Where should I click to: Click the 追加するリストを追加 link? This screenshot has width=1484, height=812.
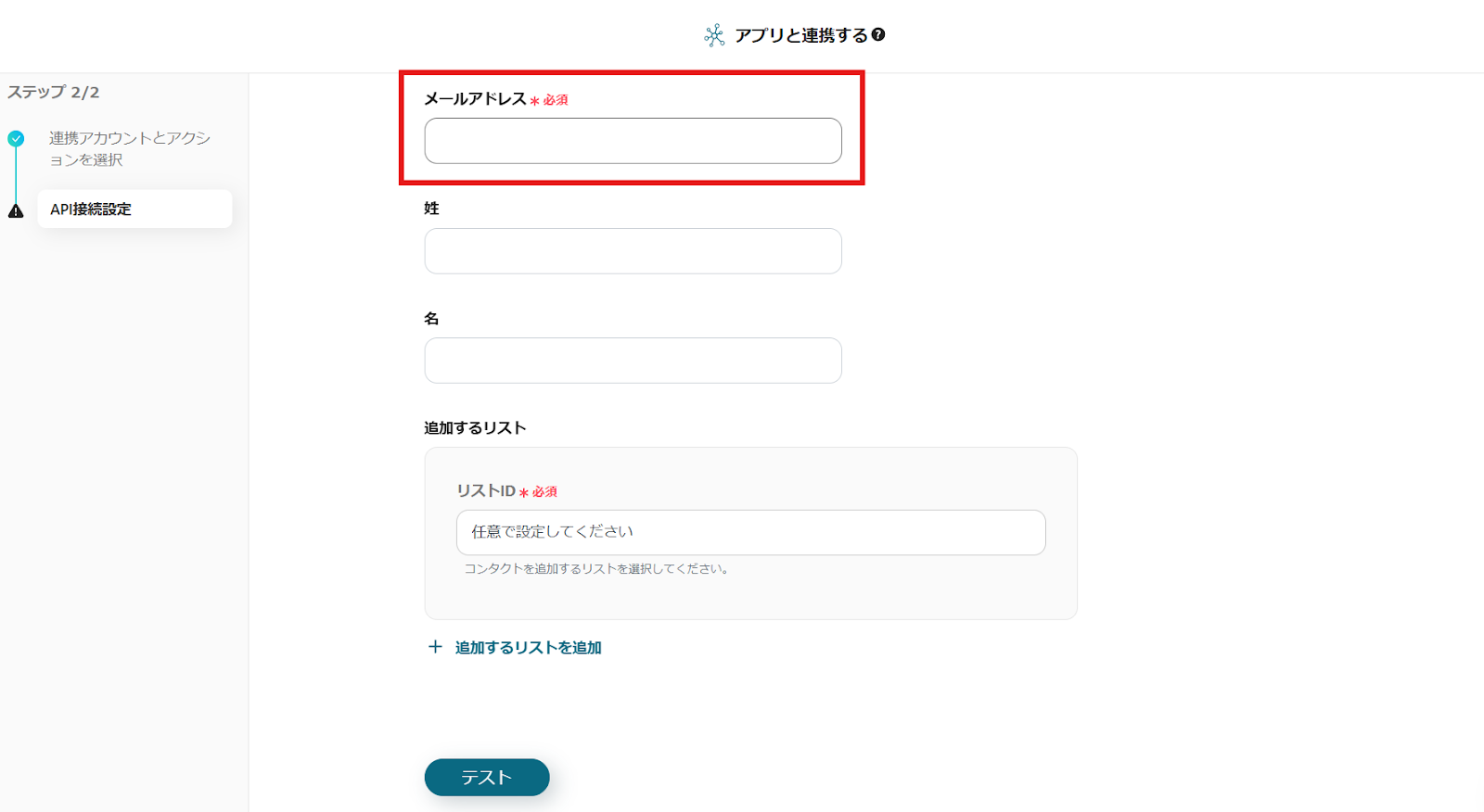click(528, 647)
